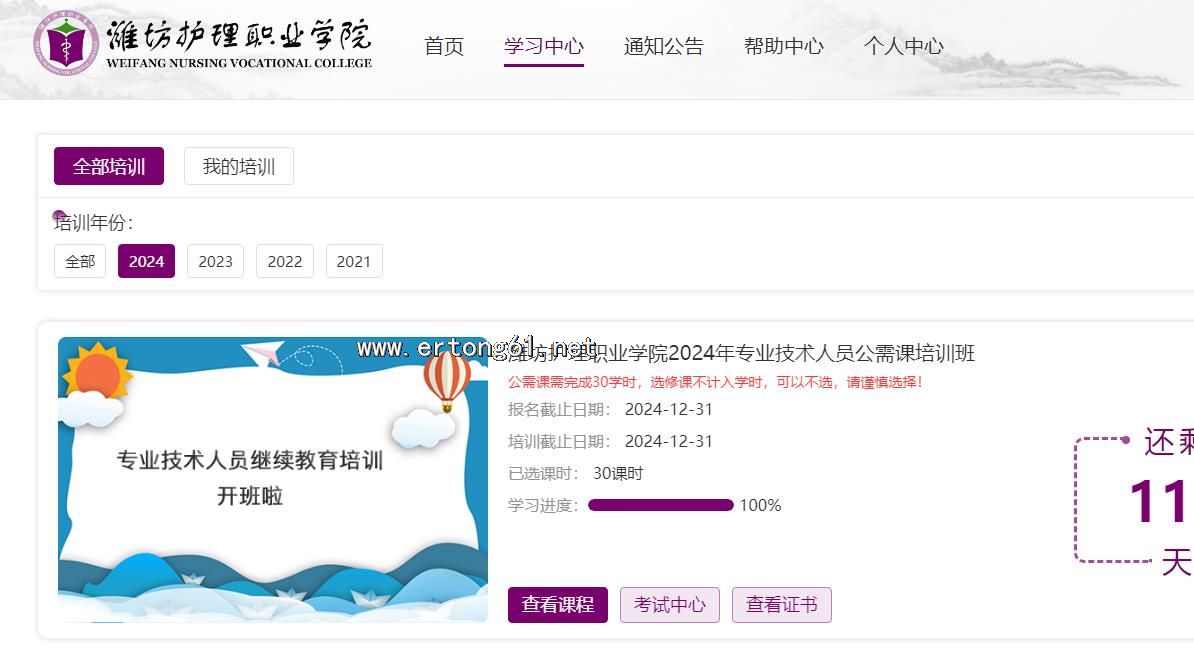Choose the 2021 training year
The height and width of the screenshot is (660, 1194).
tap(353, 261)
